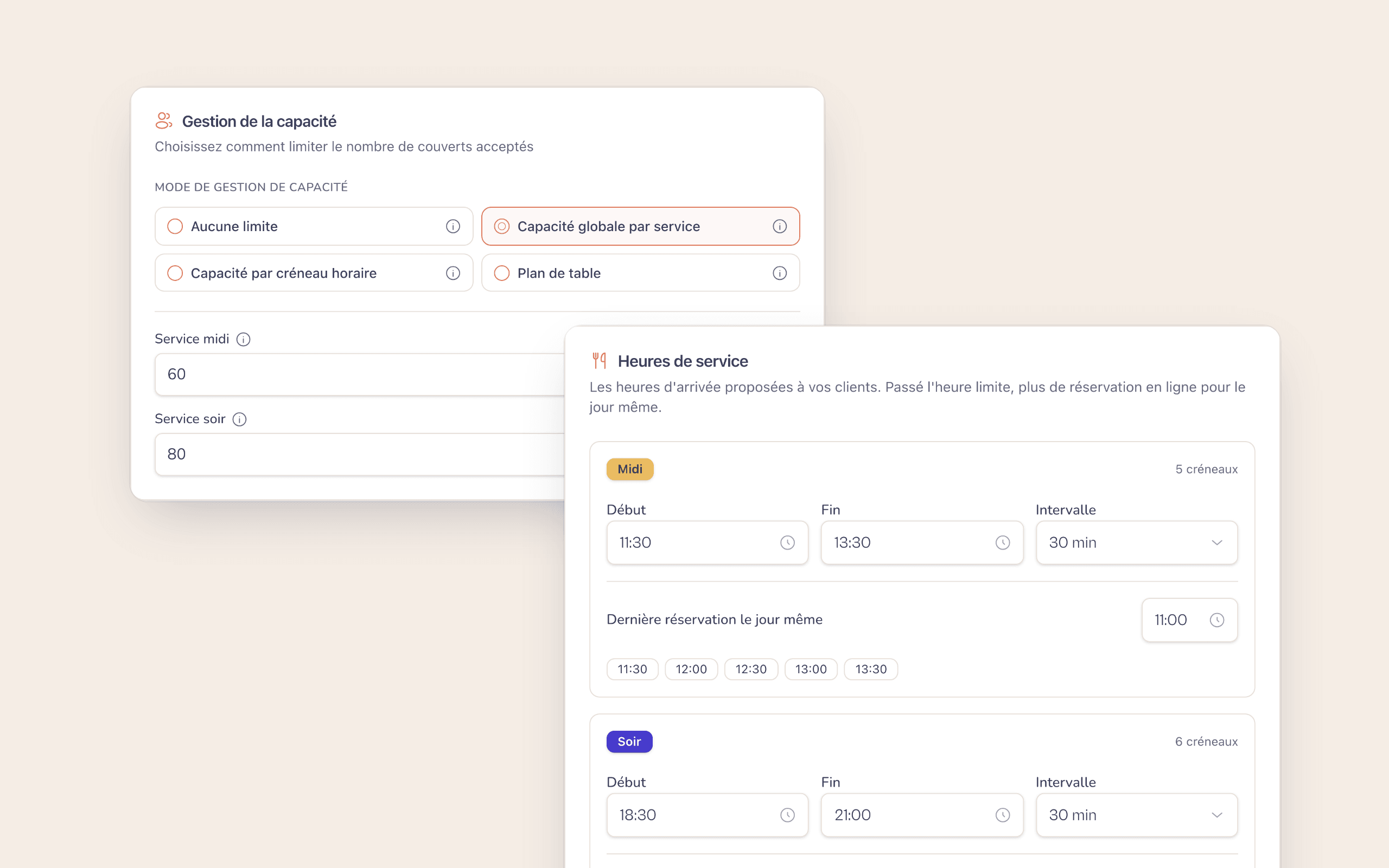This screenshot has width=1389, height=868.
Task: Select the 13:00 time slot chip
Action: 811,669
